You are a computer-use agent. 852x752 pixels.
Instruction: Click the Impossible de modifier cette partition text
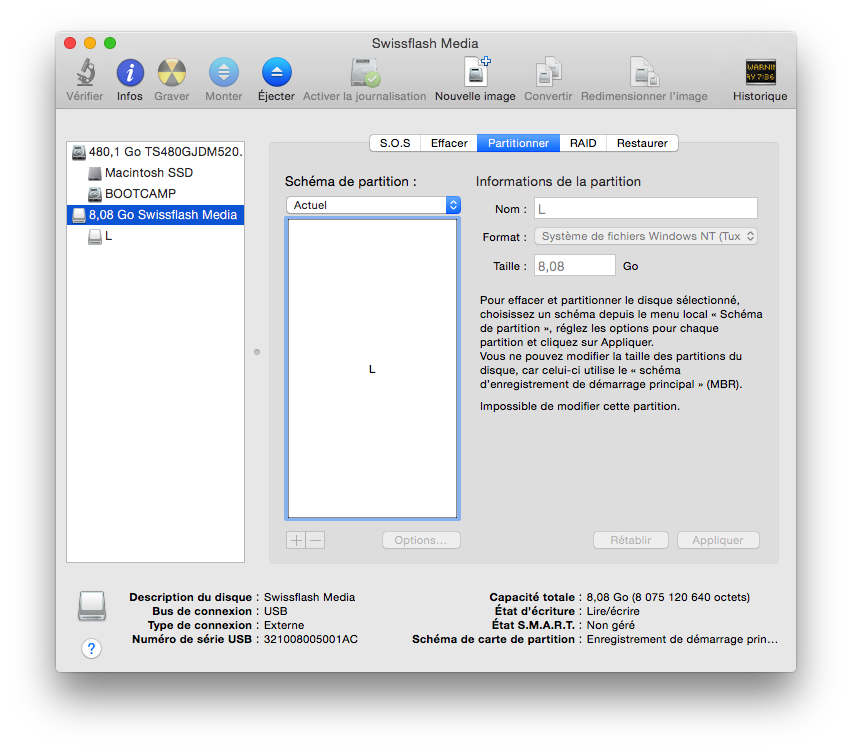[x=580, y=406]
